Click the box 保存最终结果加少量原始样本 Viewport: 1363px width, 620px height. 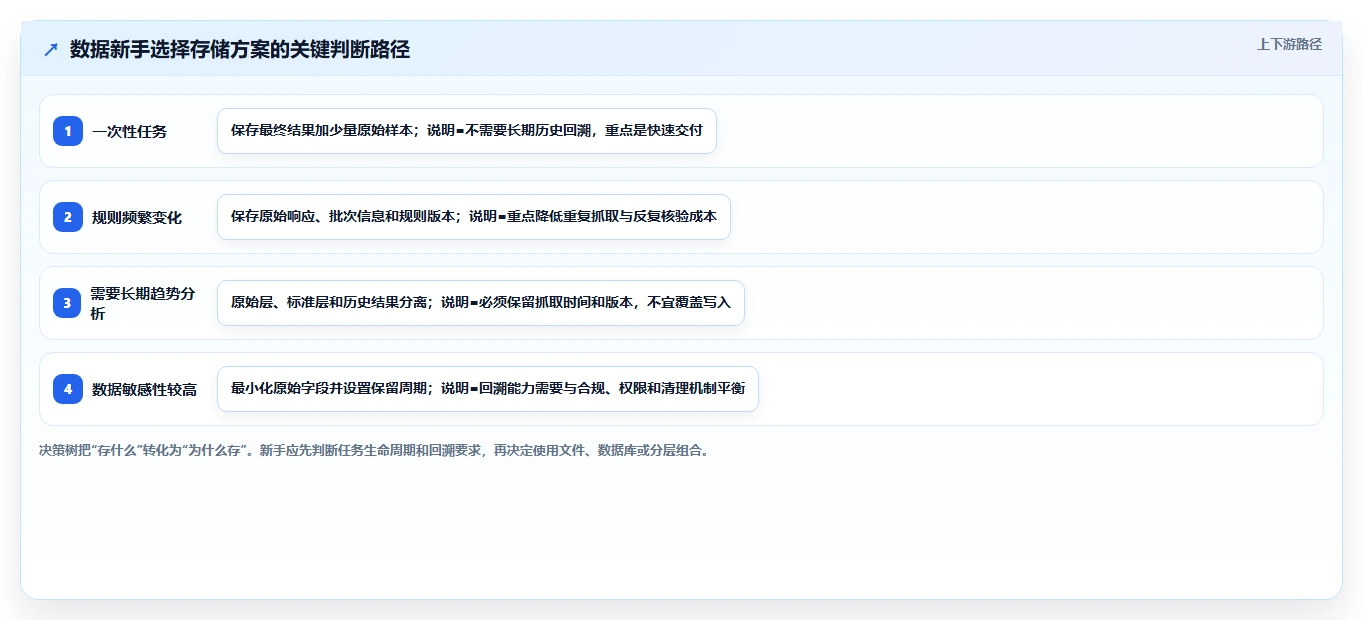point(467,131)
